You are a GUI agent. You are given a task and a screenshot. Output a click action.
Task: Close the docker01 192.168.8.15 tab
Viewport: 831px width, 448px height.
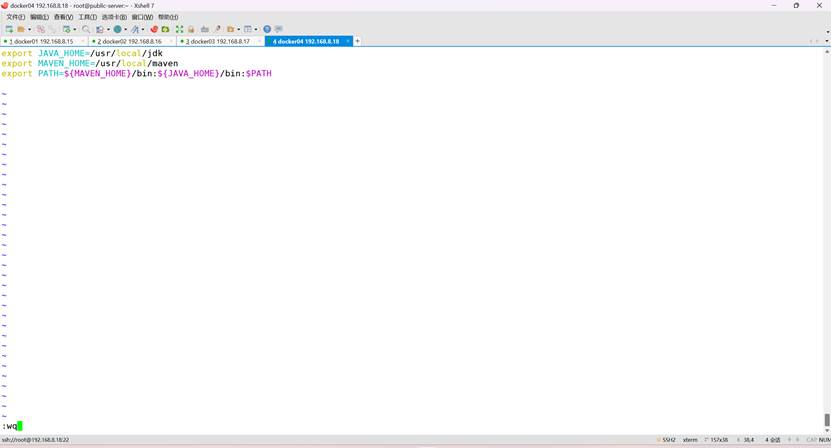(83, 41)
